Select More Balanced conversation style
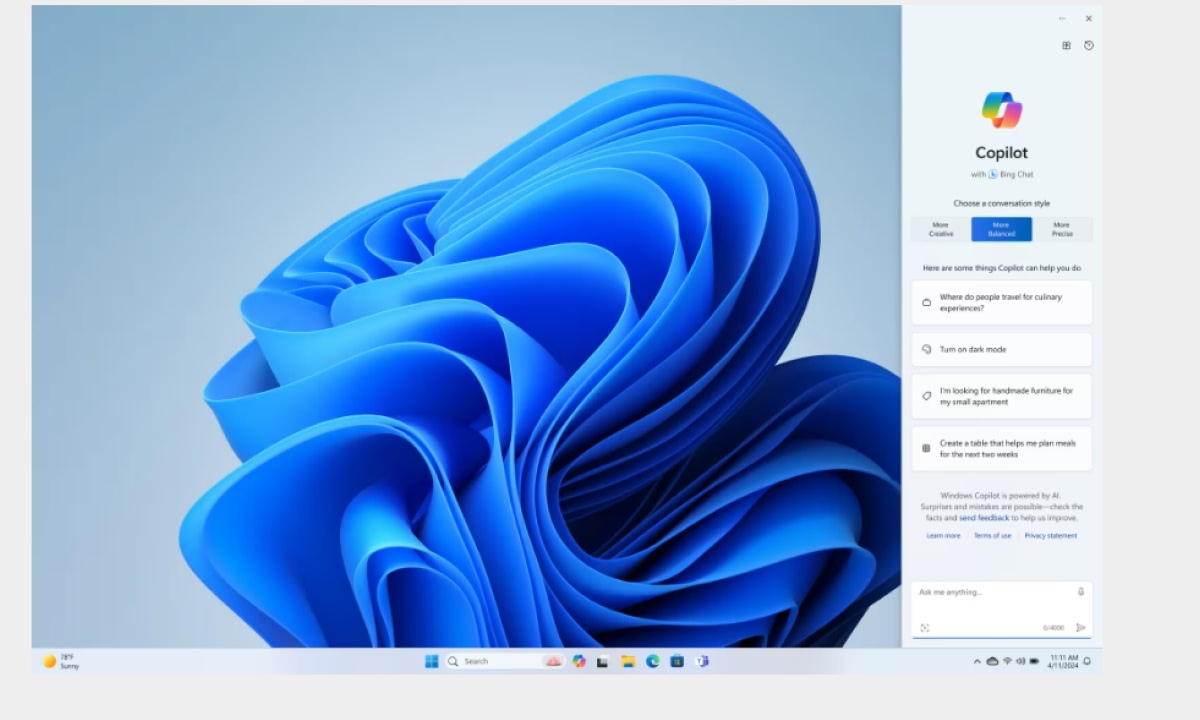The image size is (1200, 720). (1001, 229)
